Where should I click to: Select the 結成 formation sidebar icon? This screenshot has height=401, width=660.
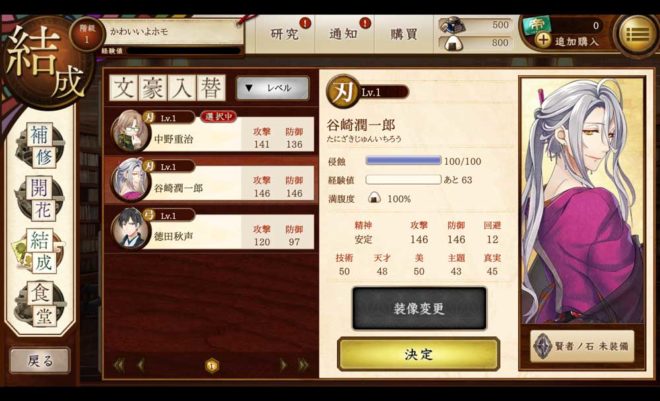pos(40,251)
